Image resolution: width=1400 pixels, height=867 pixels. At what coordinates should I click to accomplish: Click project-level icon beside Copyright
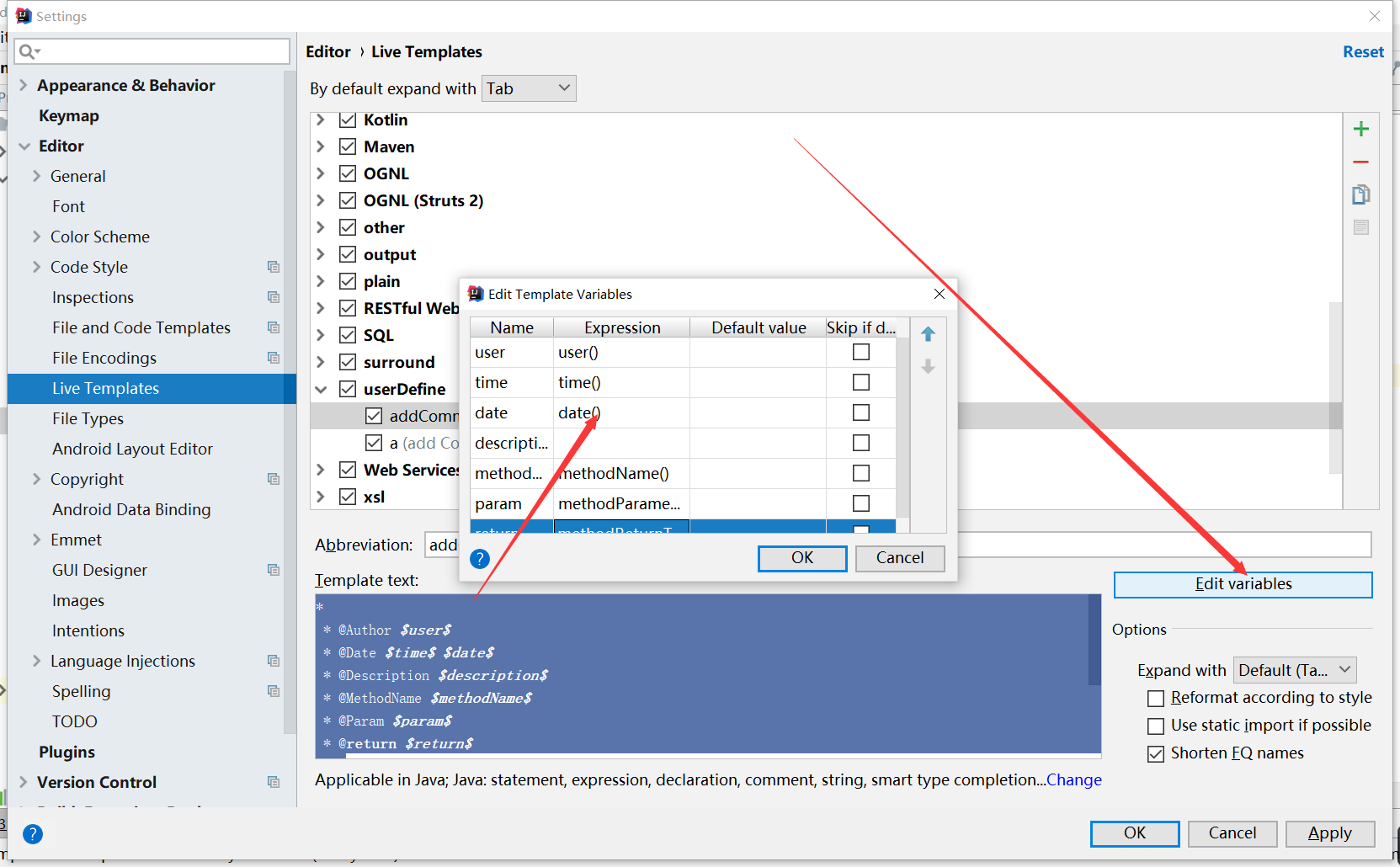(x=274, y=479)
